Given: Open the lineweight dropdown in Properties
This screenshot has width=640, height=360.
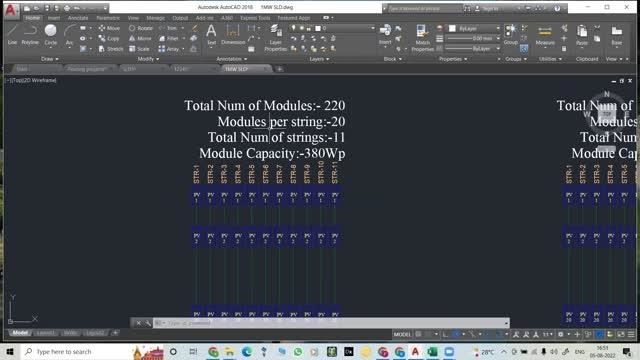Looking at the screenshot, I should [x=473, y=38].
